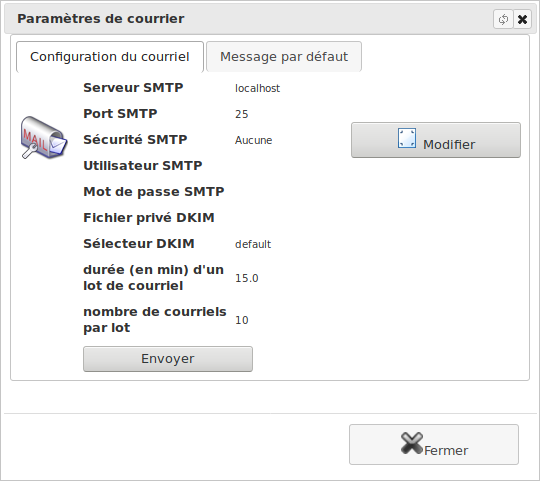Image resolution: width=540 pixels, height=481 pixels.
Task: Click the localhost server value
Action: (x=257, y=88)
